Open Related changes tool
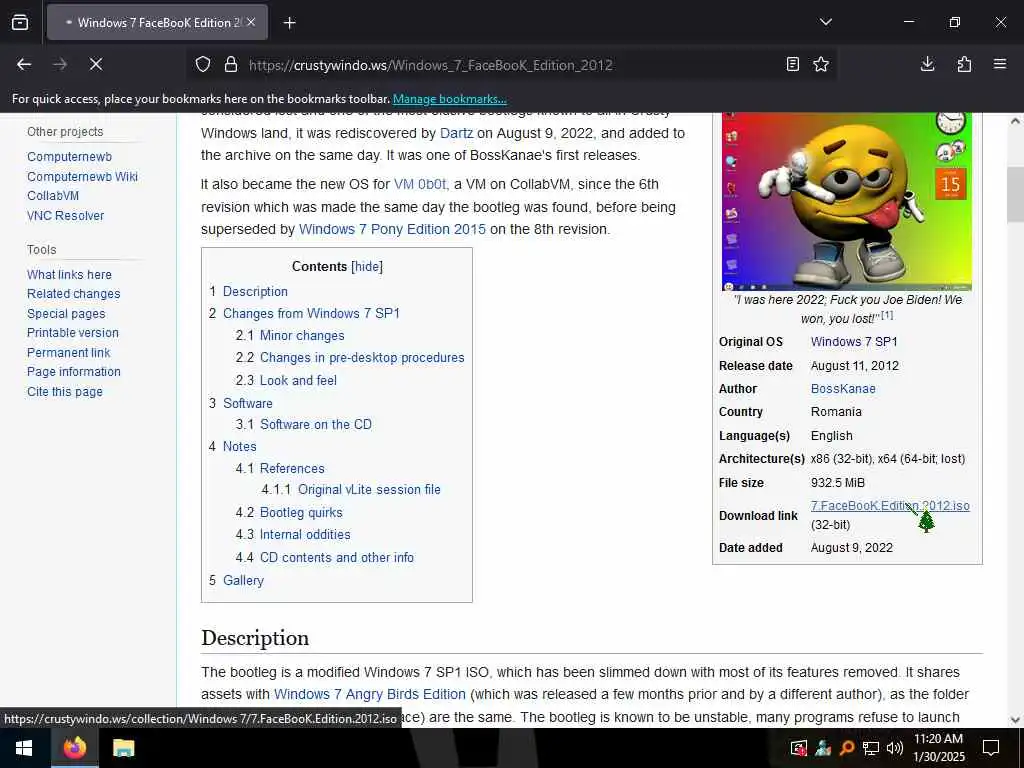Screen dimensions: 1024x768 point(74,294)
